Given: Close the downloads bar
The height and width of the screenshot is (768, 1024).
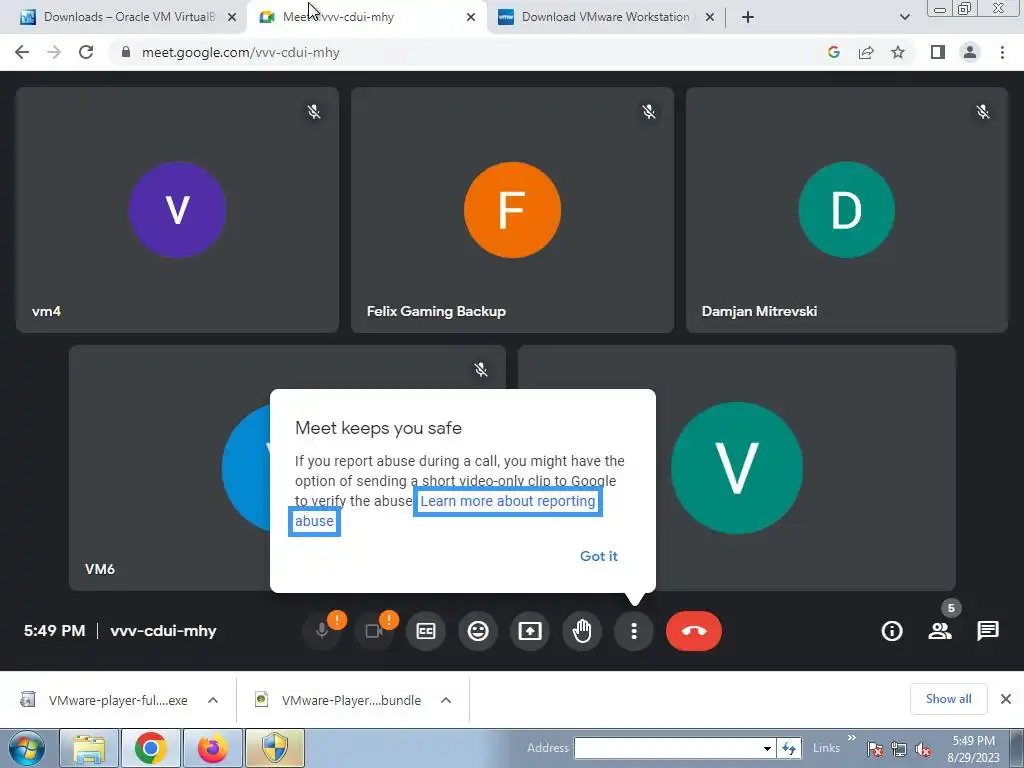Looking at the screenshot, I should coord(1006,699).
